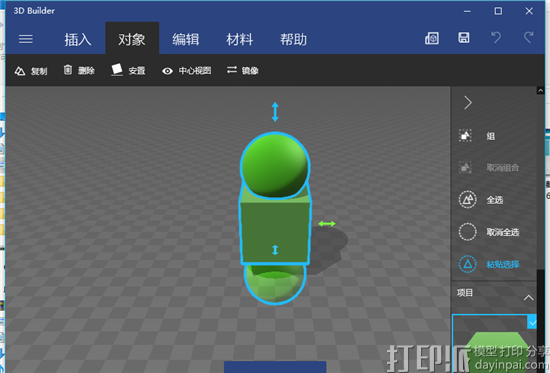Image resolution: width=550 pixels, height=373 pixels.
Task: Toggle the 粘贴选择 option
Action: click(489, 264)
